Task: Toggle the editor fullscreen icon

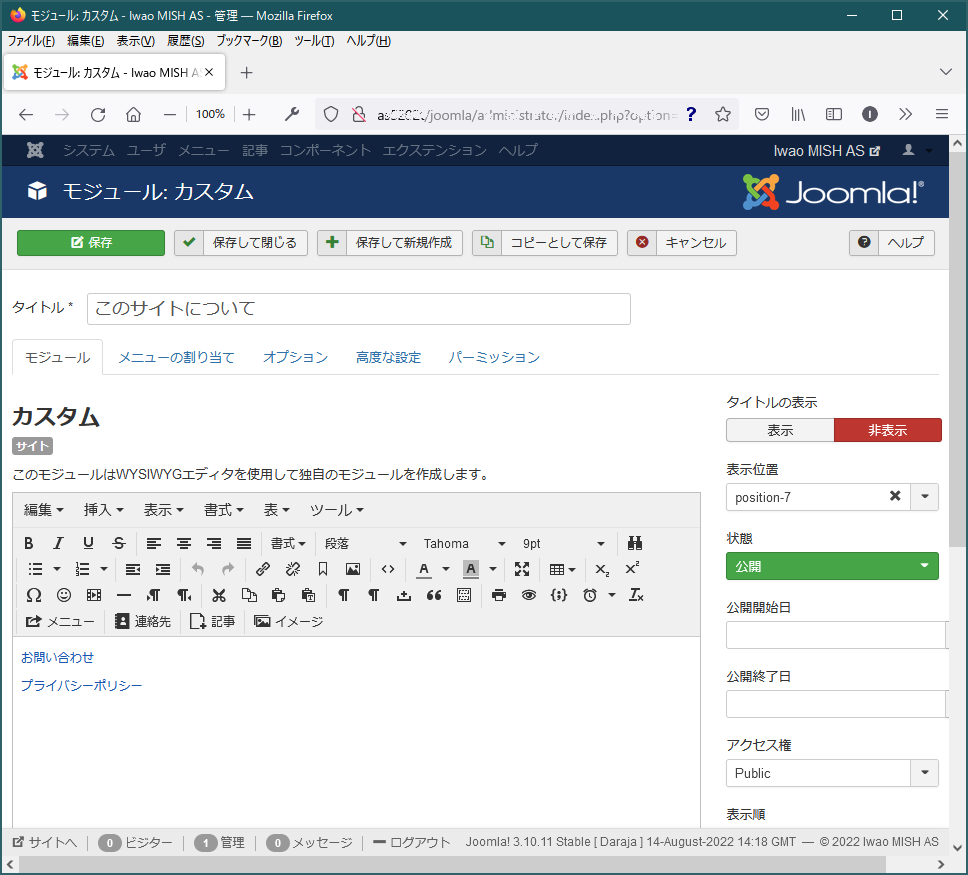Action: (522, 569)
